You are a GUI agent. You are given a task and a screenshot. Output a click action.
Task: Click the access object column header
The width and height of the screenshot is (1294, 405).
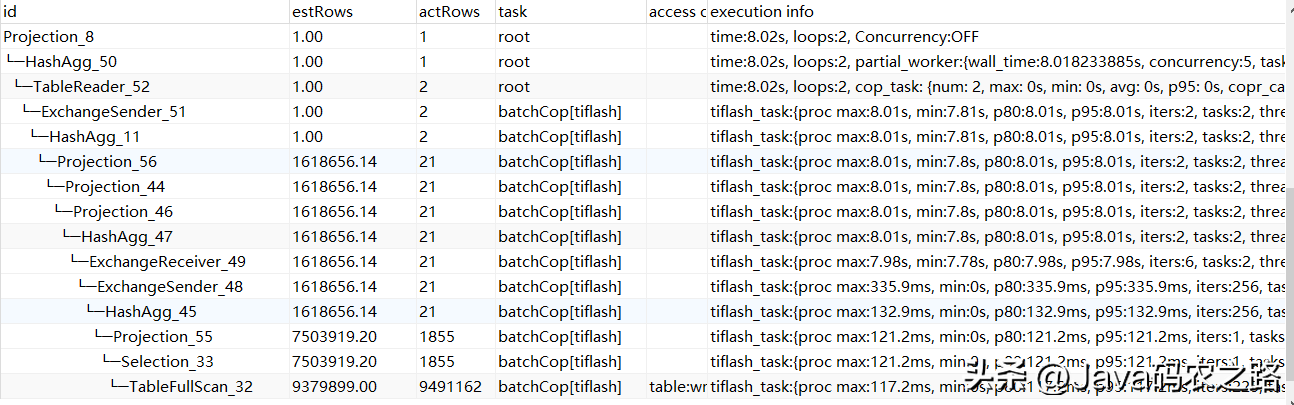click(676, 12)
